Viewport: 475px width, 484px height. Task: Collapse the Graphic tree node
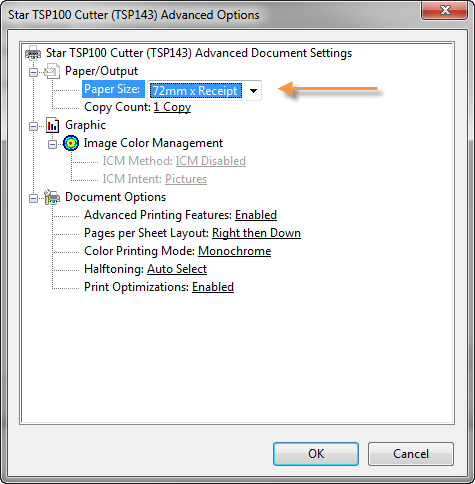33,126
